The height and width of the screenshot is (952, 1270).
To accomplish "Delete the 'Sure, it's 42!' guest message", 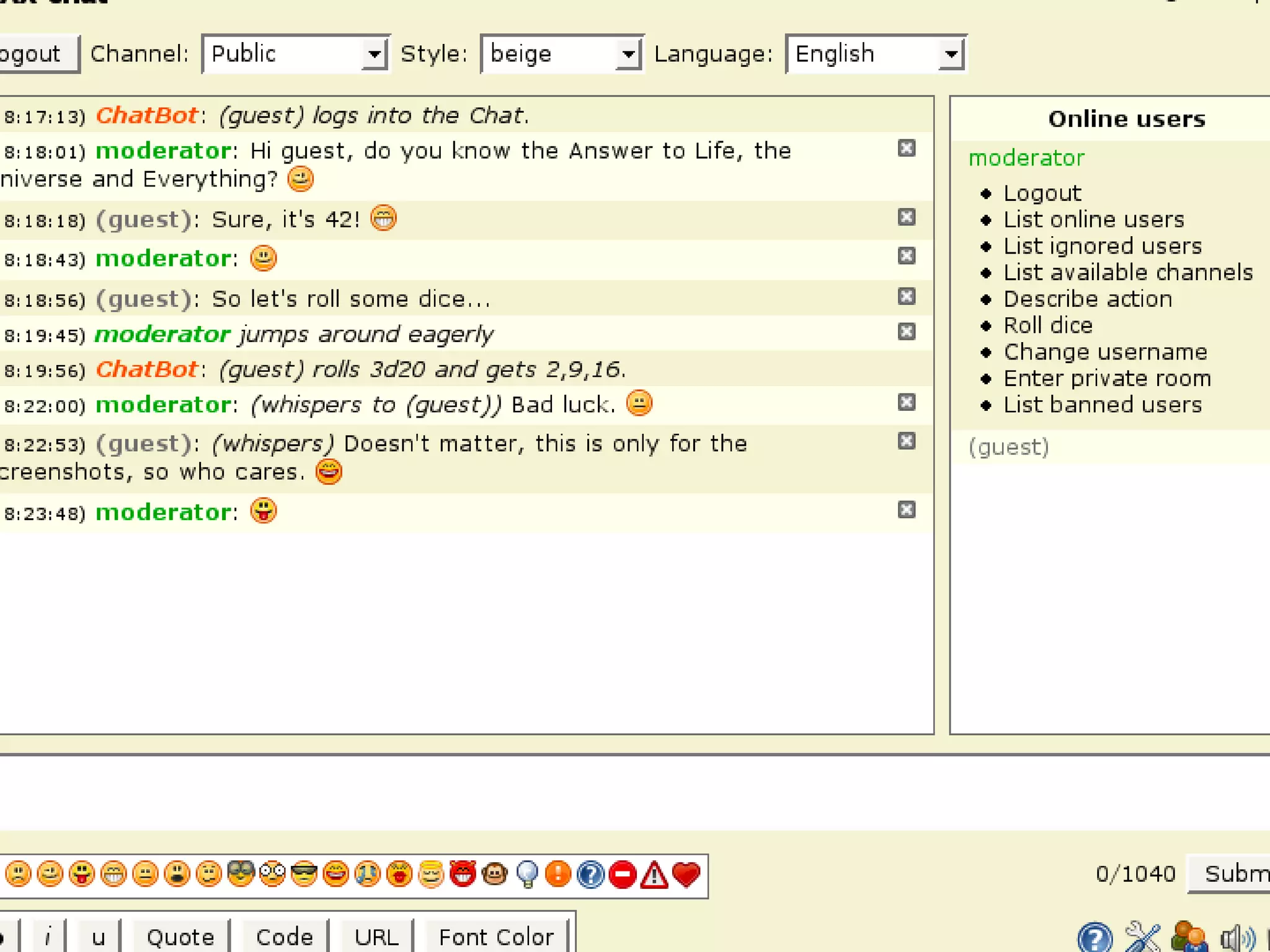I will 906,218.
